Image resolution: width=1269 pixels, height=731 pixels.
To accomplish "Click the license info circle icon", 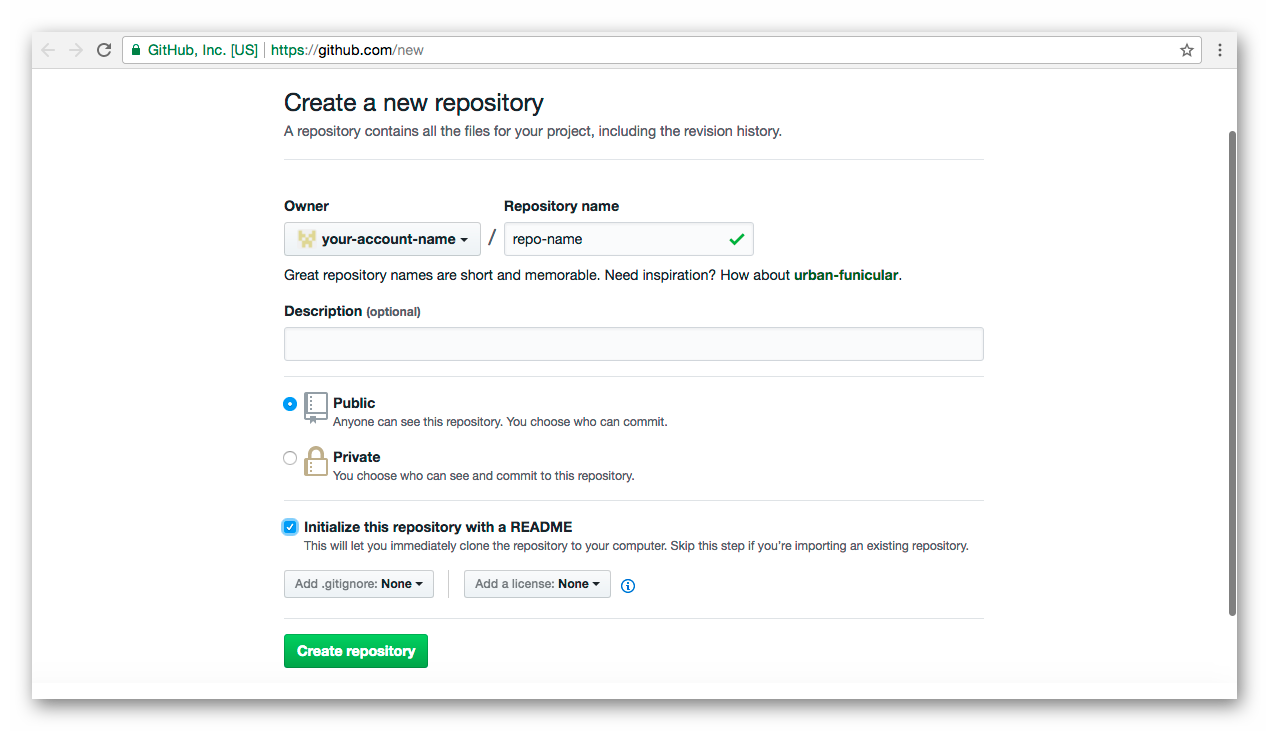I will click(628, 586).
